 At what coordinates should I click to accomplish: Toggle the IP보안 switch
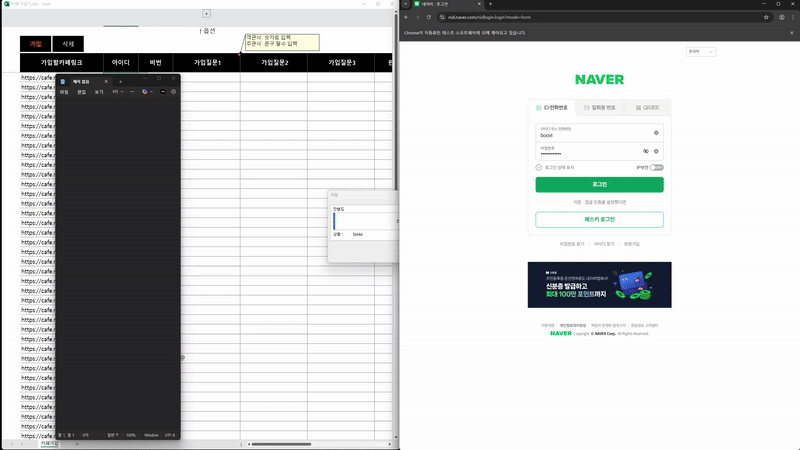[657, 167]
